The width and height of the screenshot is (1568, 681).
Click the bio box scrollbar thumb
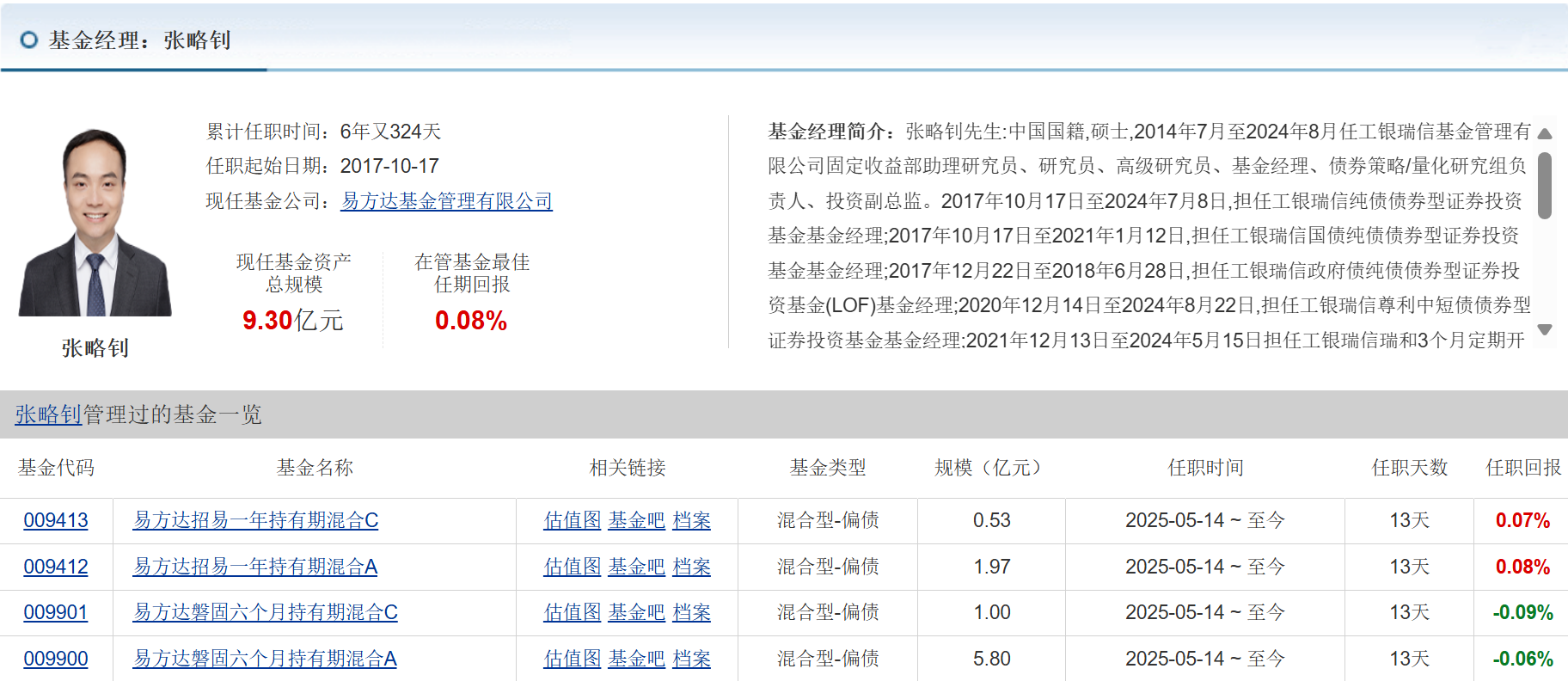1544,185
